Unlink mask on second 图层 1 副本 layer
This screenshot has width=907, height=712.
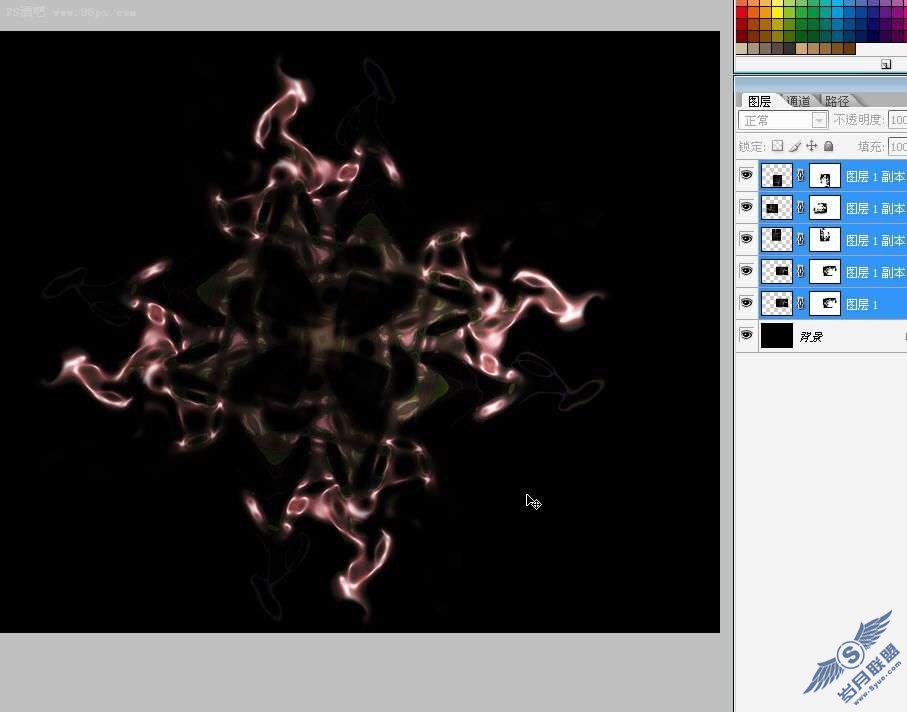(801, 208)
